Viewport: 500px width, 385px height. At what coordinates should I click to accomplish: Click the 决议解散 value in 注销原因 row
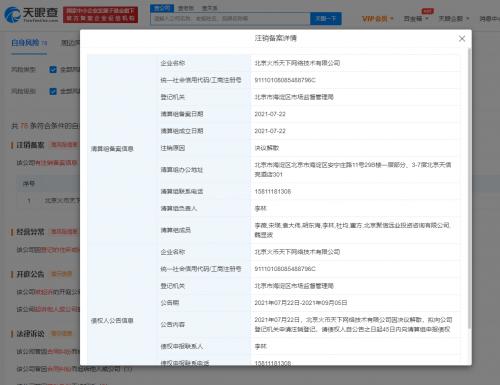[267, 148]
